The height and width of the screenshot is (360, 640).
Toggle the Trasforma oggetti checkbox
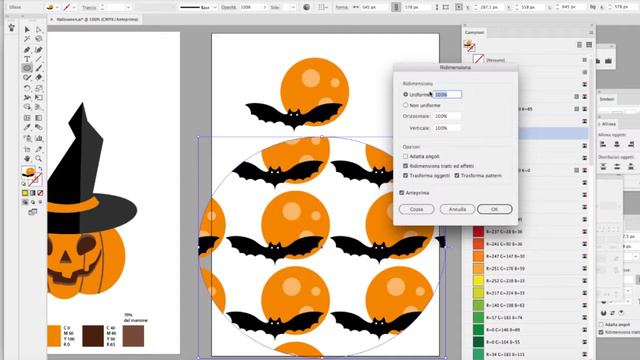[405, 176]
